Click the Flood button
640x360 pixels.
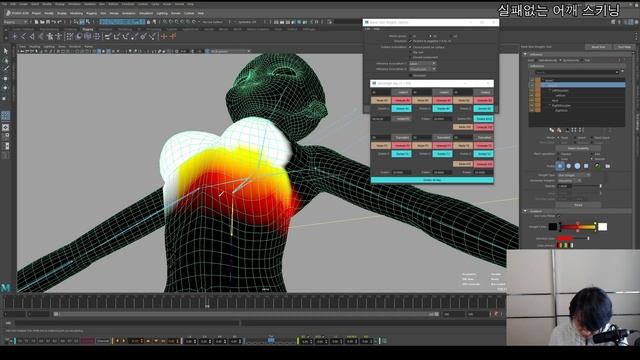click(x=578, y=205)
